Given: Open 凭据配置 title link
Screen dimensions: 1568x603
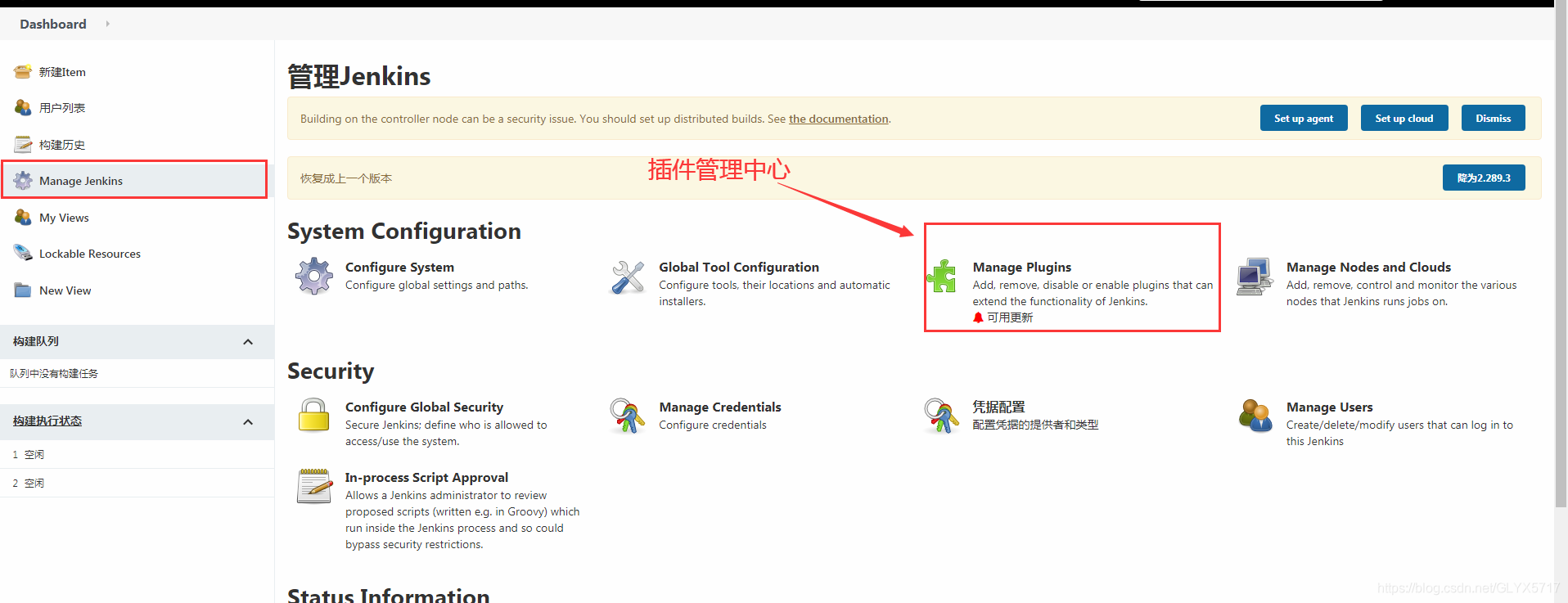Looking at the screenshot, I should click(998, 407).
